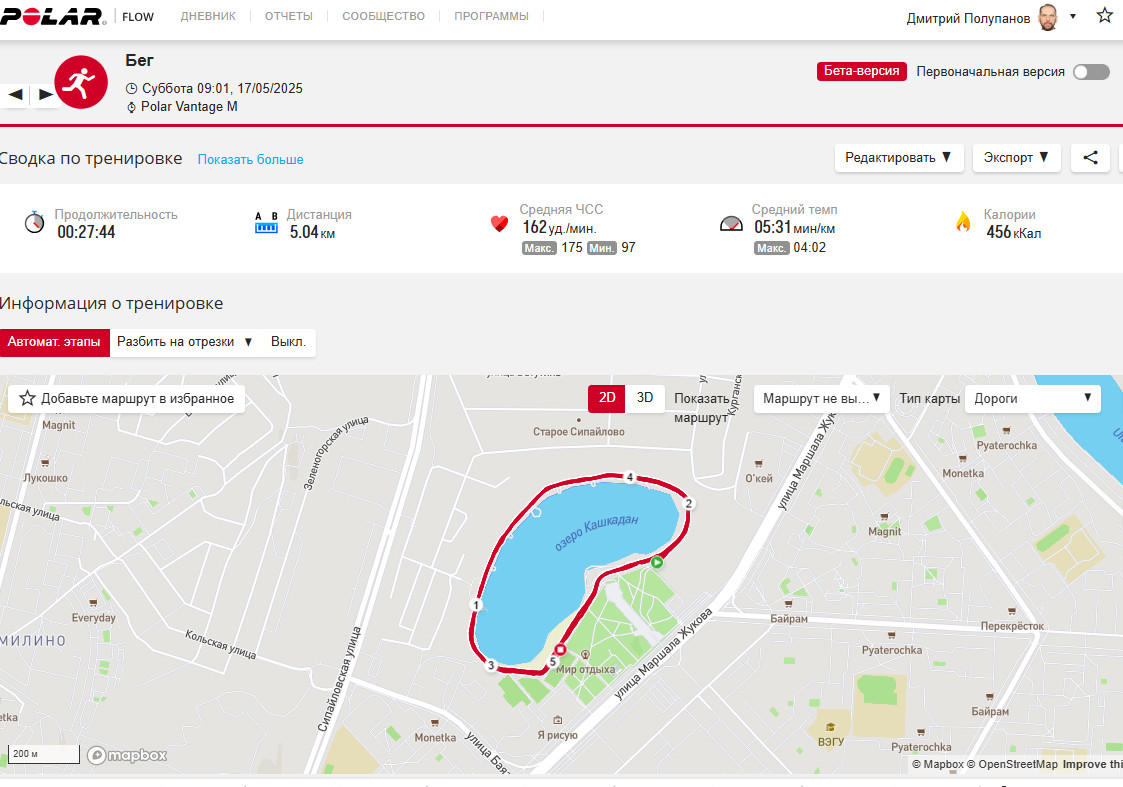Open Flow home link
This screenshot has height=787, width=1123.
point(138,17)
